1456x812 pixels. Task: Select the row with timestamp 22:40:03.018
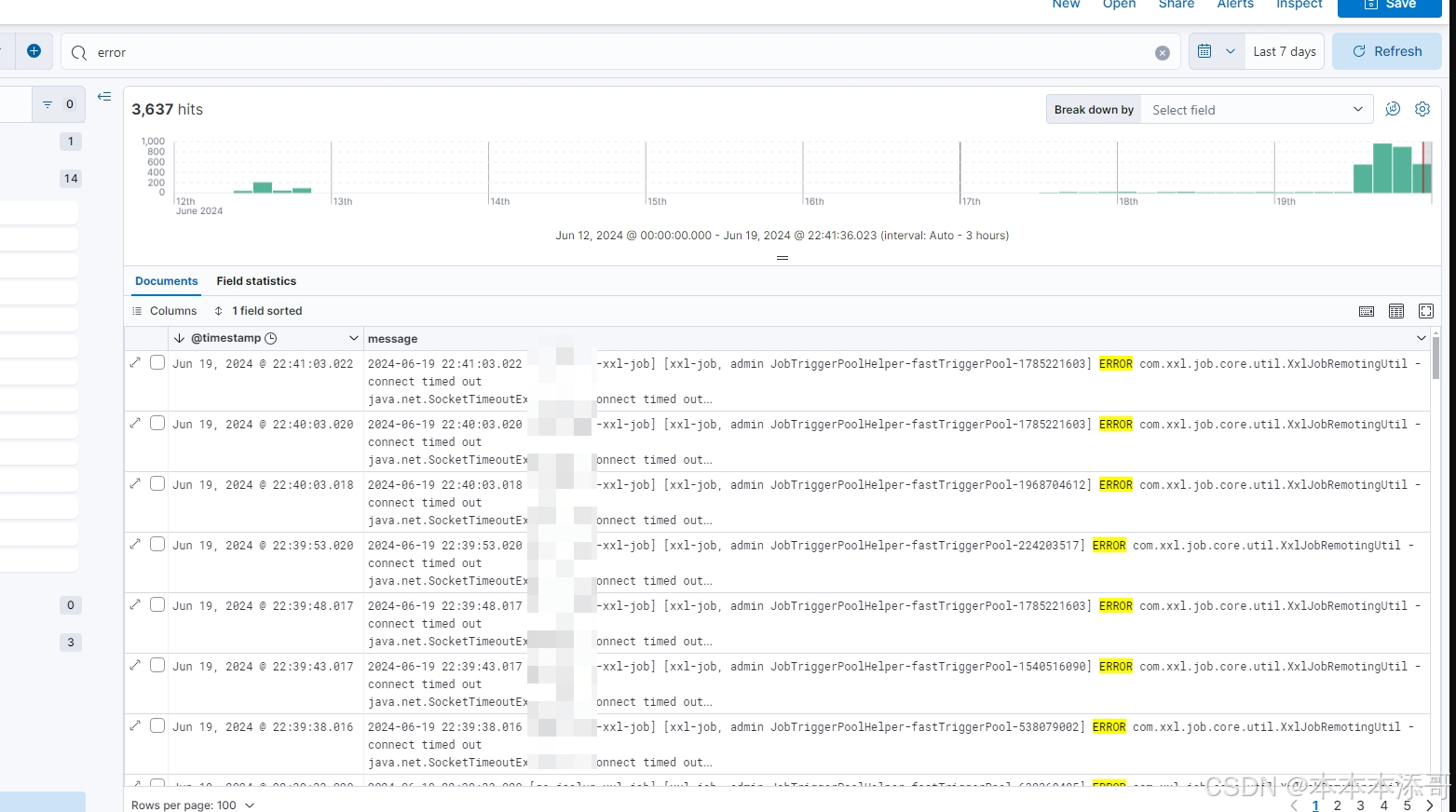tap(157, 483)
